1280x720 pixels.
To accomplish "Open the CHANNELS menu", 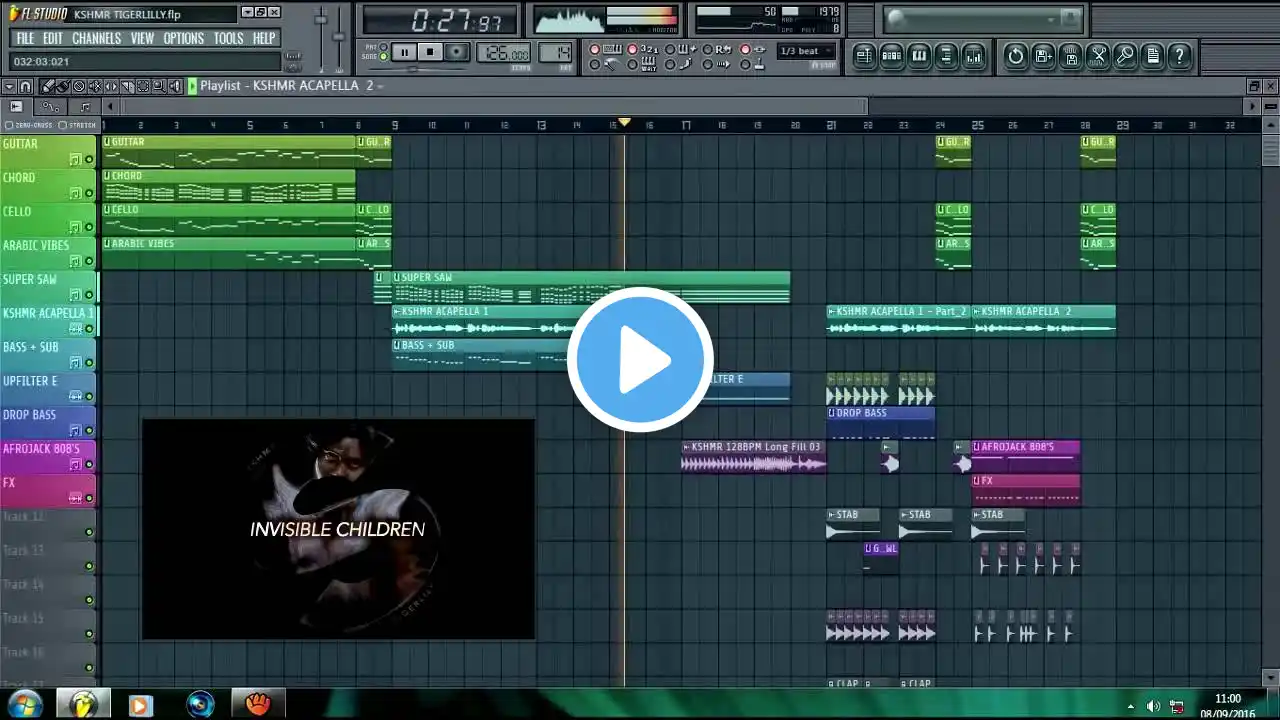I will 96,39.
